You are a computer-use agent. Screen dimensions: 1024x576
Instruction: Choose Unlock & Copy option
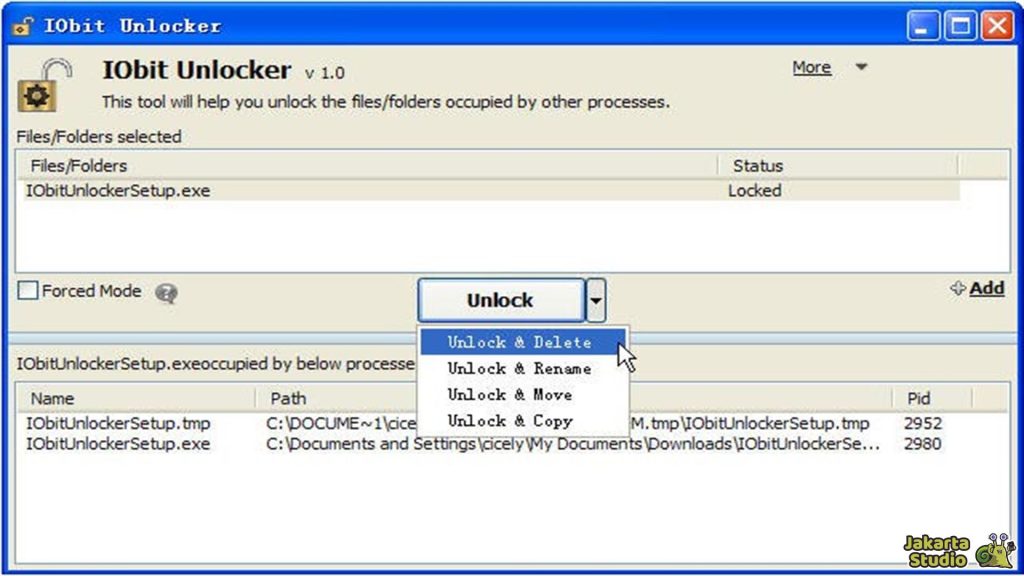coord(511,421)
